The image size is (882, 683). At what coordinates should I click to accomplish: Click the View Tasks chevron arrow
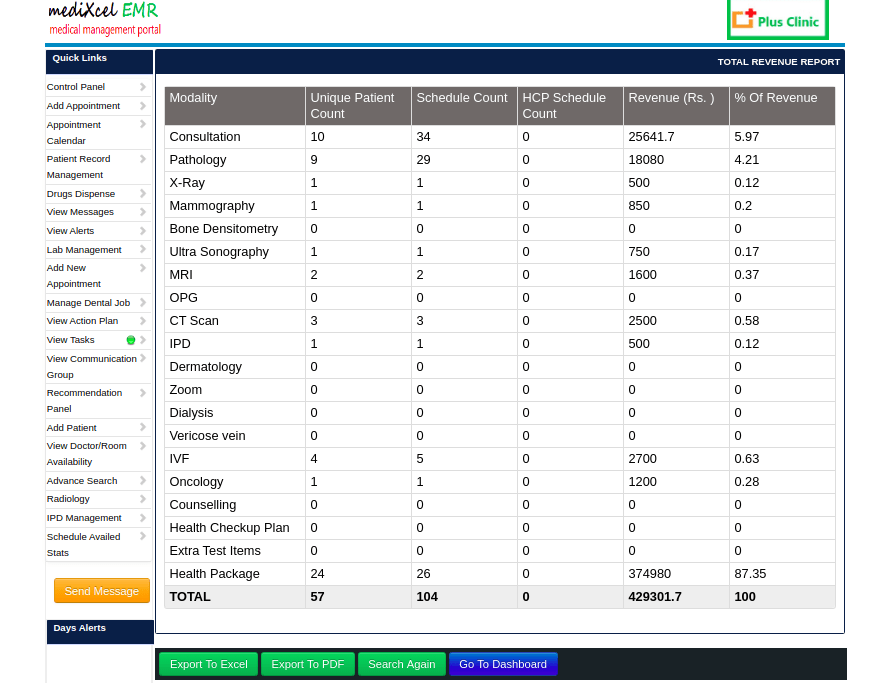(142, 340)
